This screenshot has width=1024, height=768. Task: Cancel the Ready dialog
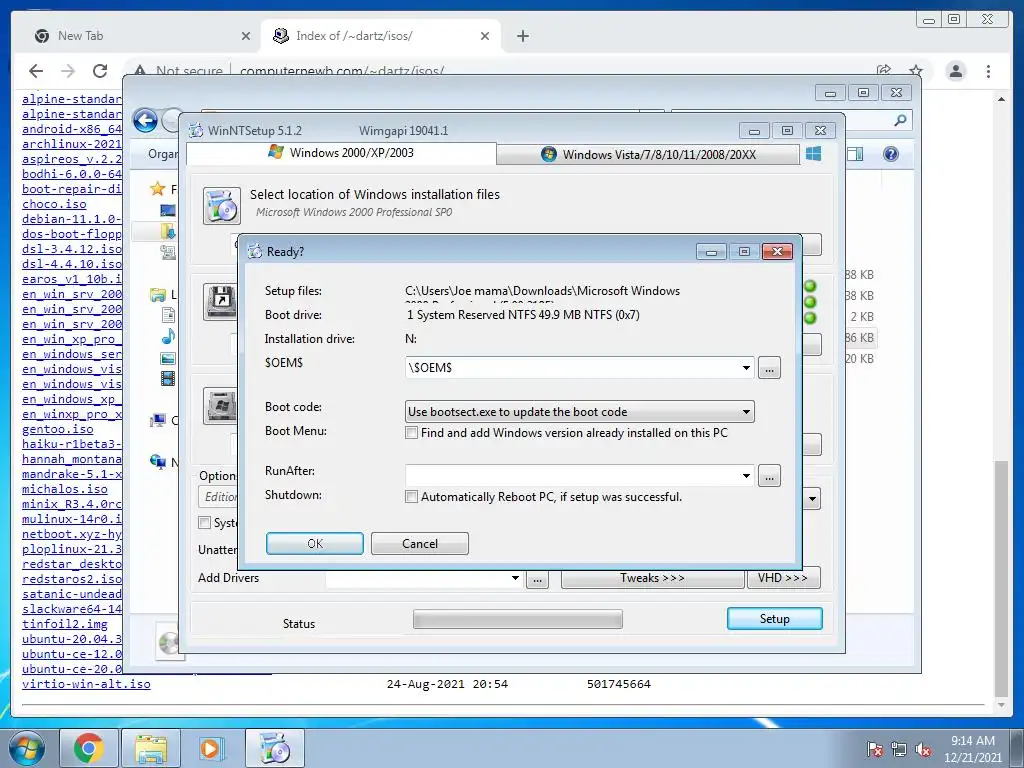pos(419,543)
